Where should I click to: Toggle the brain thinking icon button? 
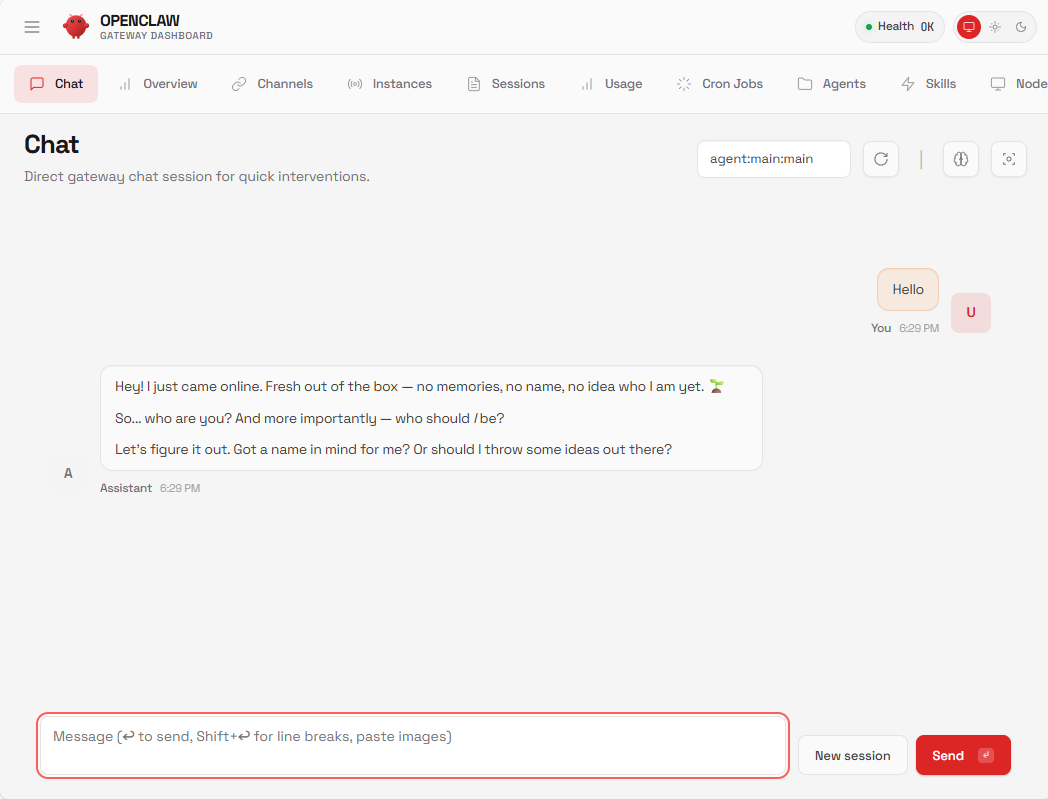tap(961, 159)
